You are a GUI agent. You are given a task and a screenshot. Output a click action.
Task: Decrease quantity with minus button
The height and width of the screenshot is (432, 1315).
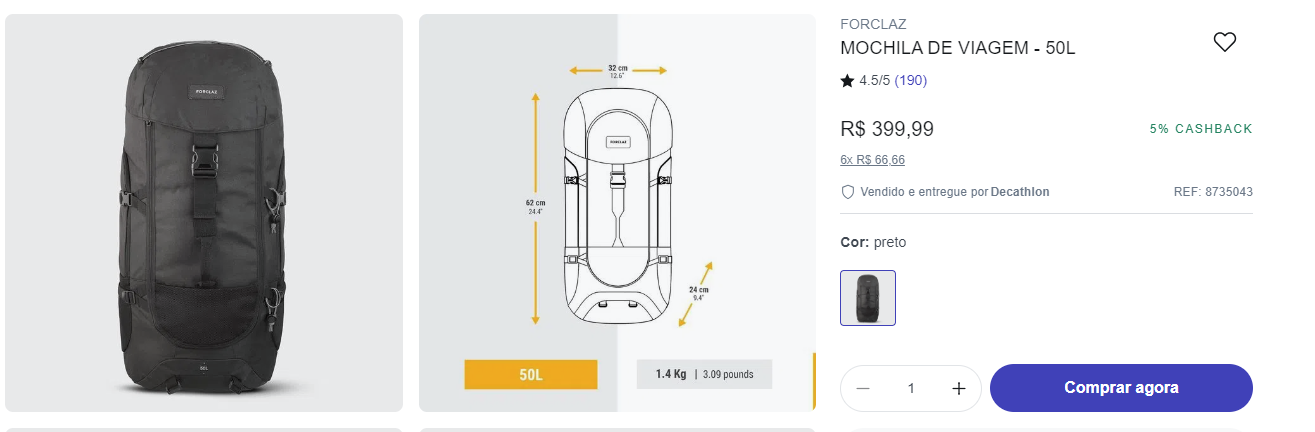coord(863,388)
